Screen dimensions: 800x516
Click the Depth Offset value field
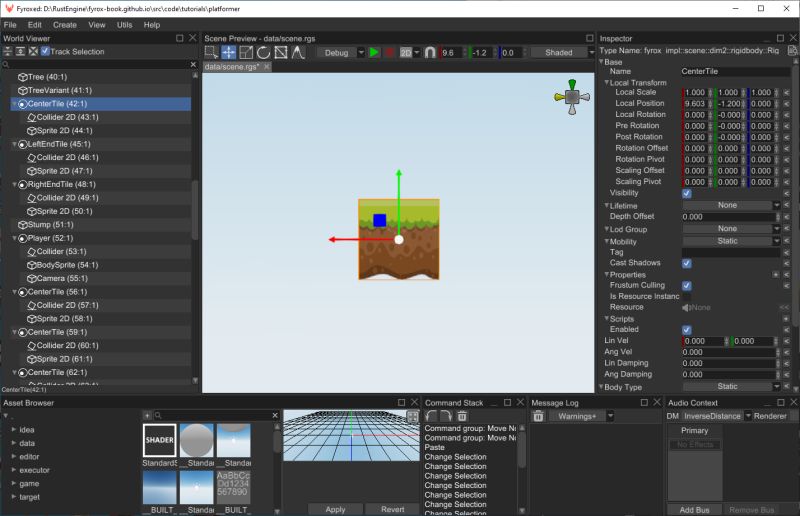[x=730, y=217]
